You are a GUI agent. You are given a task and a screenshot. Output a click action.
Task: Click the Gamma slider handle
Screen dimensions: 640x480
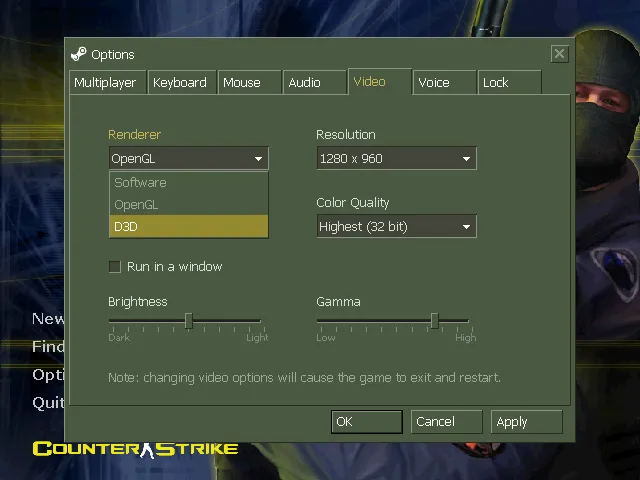tap(434, 321)
